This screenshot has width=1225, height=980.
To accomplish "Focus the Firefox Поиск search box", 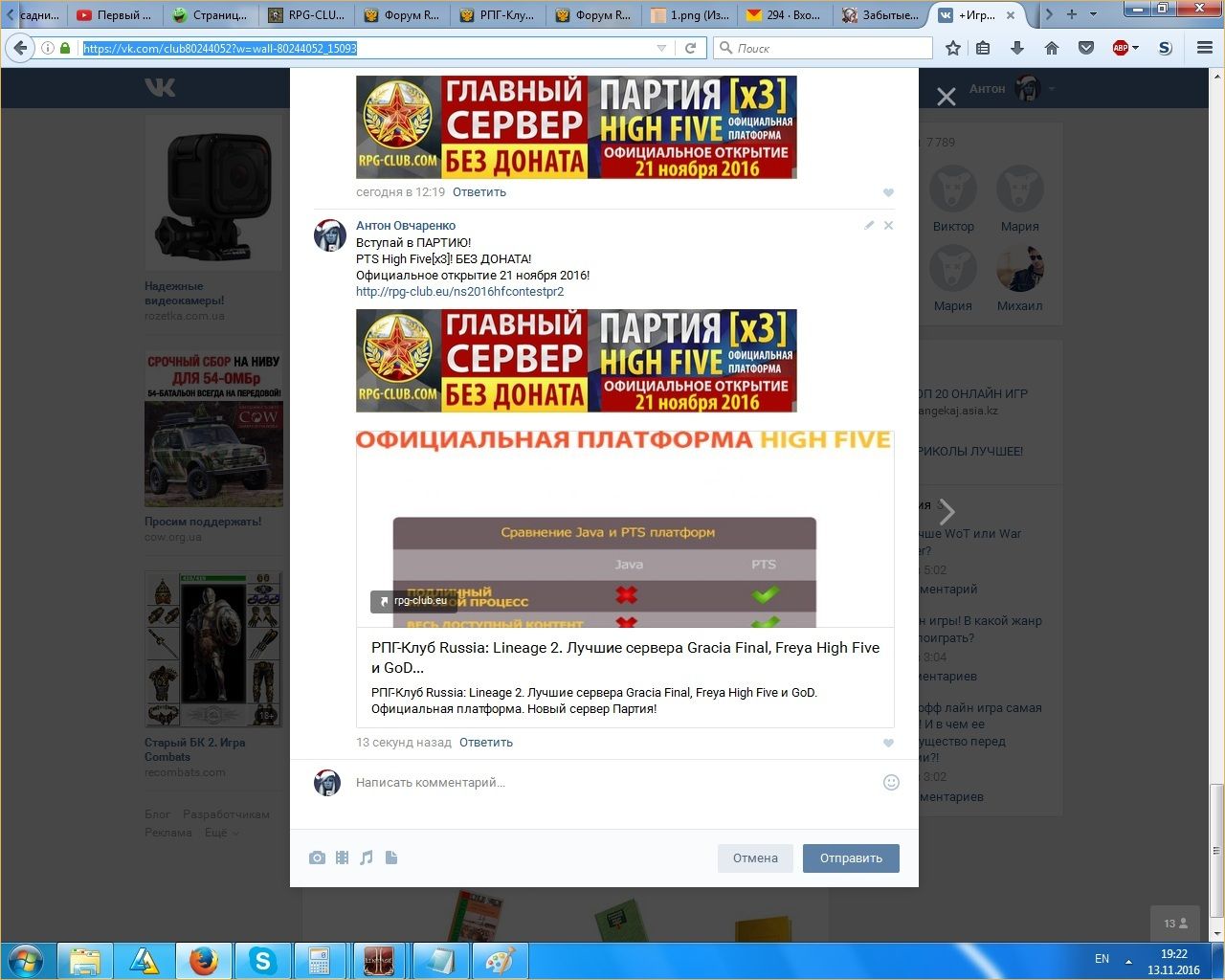I will coord(823,48).
